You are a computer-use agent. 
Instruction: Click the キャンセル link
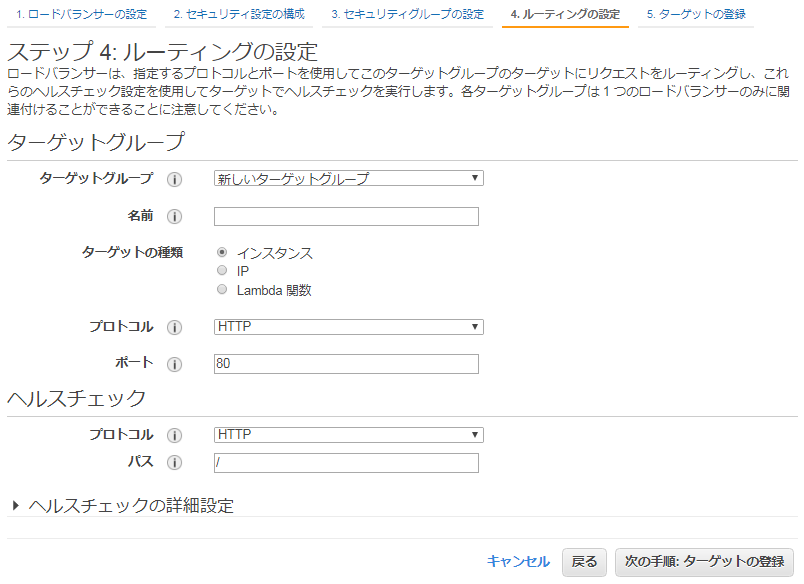pos(518,562)
